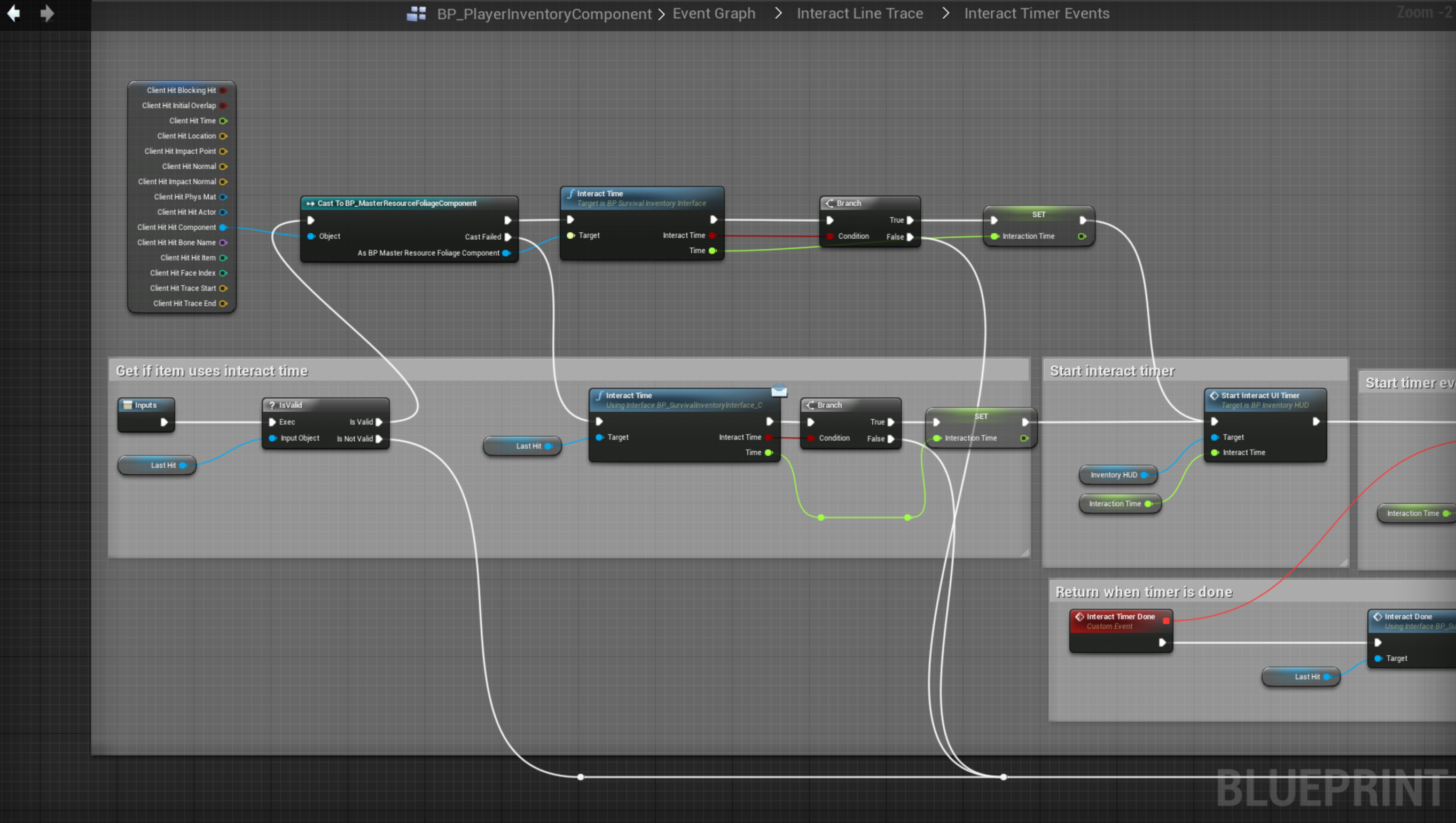
Task: Select the 'Return when timer is done' comment header
Action: 1144,592
